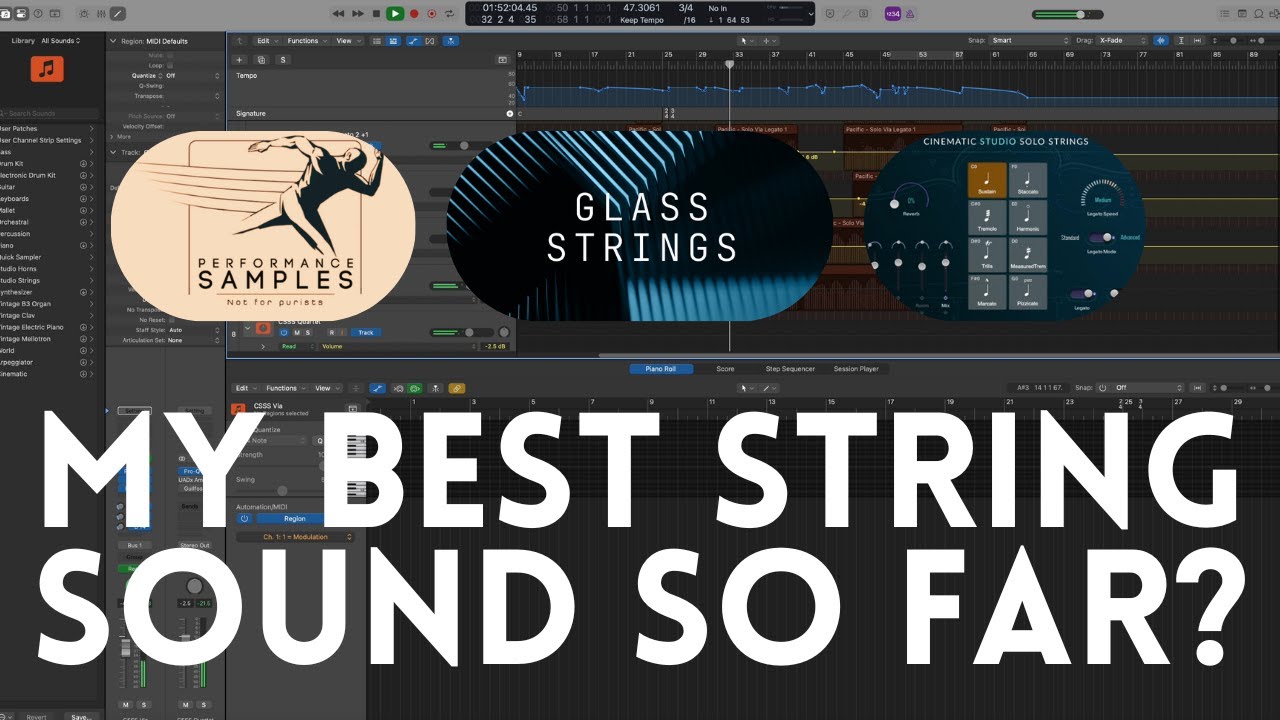Open the tracks area Functions menu
The height and width of the screenshot is (720, 1280).
pyautogui.click(x=305, y=41)
